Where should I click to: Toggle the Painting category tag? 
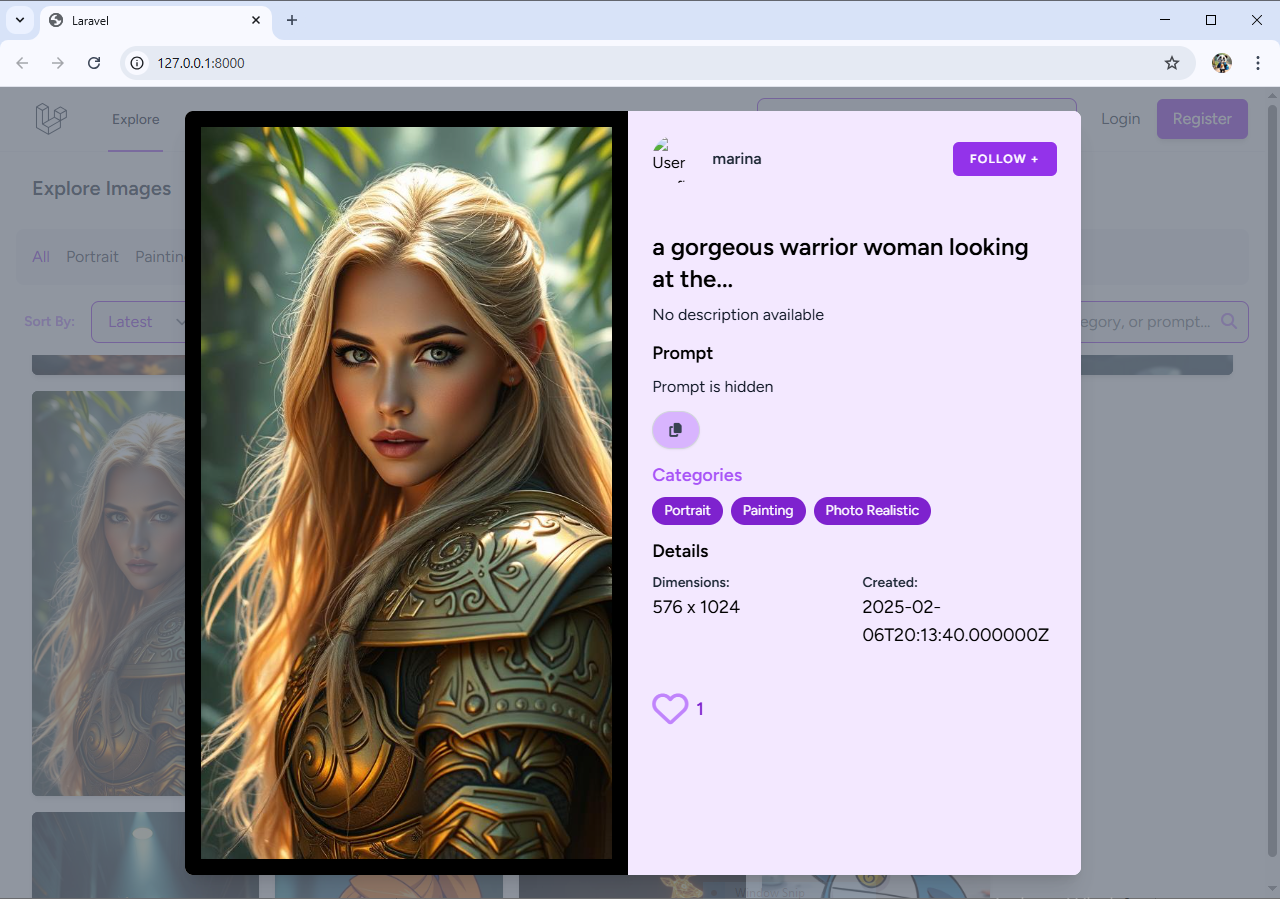[768, 510]
